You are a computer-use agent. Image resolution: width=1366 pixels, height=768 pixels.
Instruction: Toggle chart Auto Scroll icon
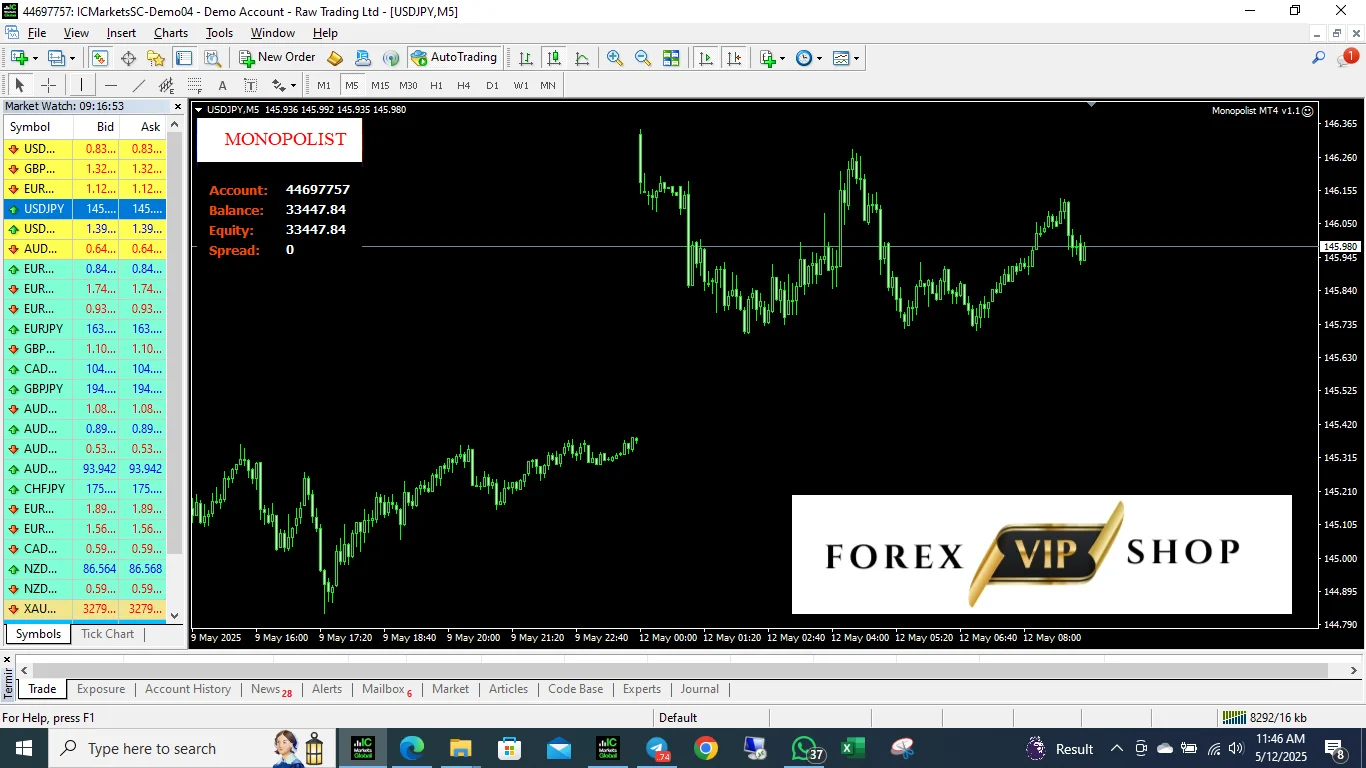tap(706, 58)
